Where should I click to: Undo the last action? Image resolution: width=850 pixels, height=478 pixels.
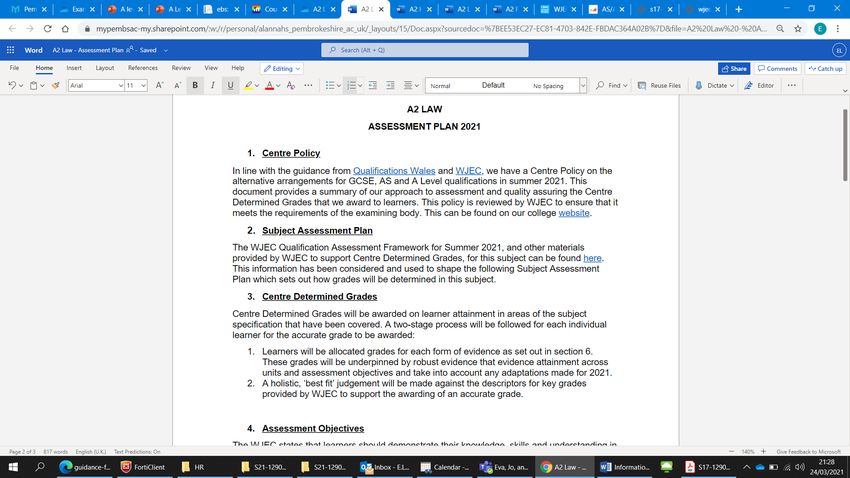point(12,86)
